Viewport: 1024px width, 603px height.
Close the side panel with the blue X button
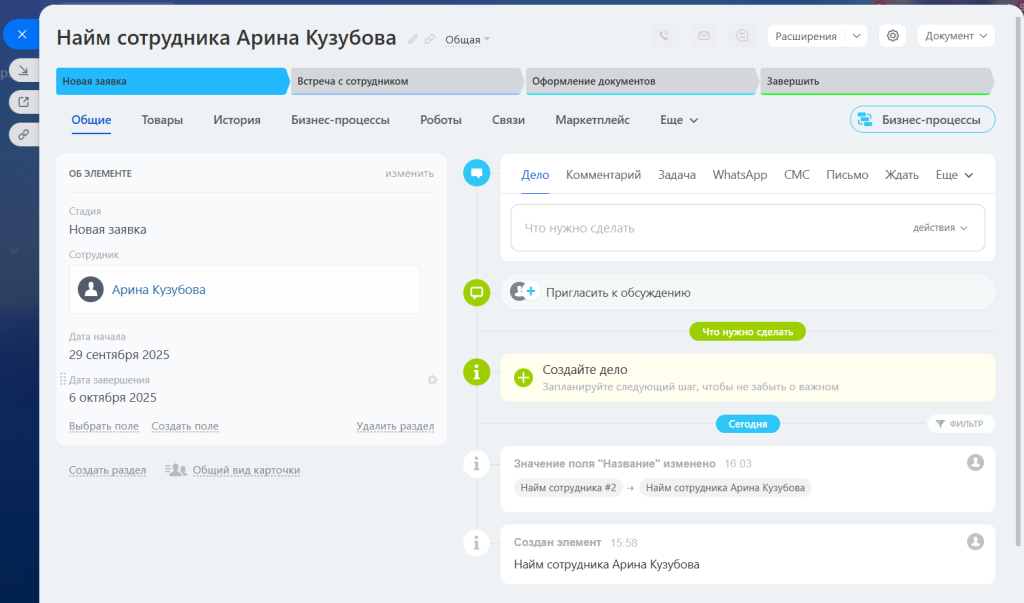click(21, 34)
